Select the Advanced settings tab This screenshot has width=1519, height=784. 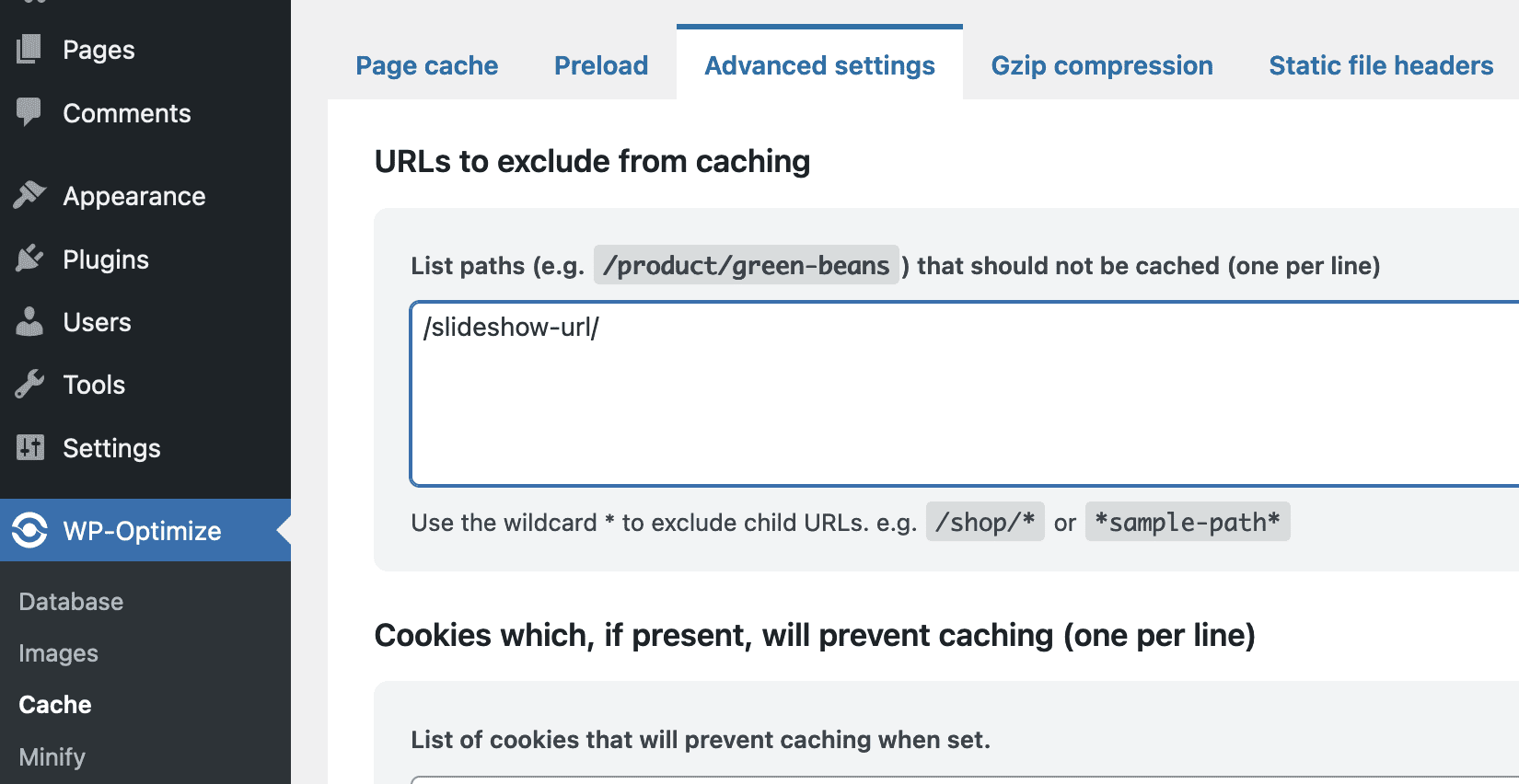point(819,64)
